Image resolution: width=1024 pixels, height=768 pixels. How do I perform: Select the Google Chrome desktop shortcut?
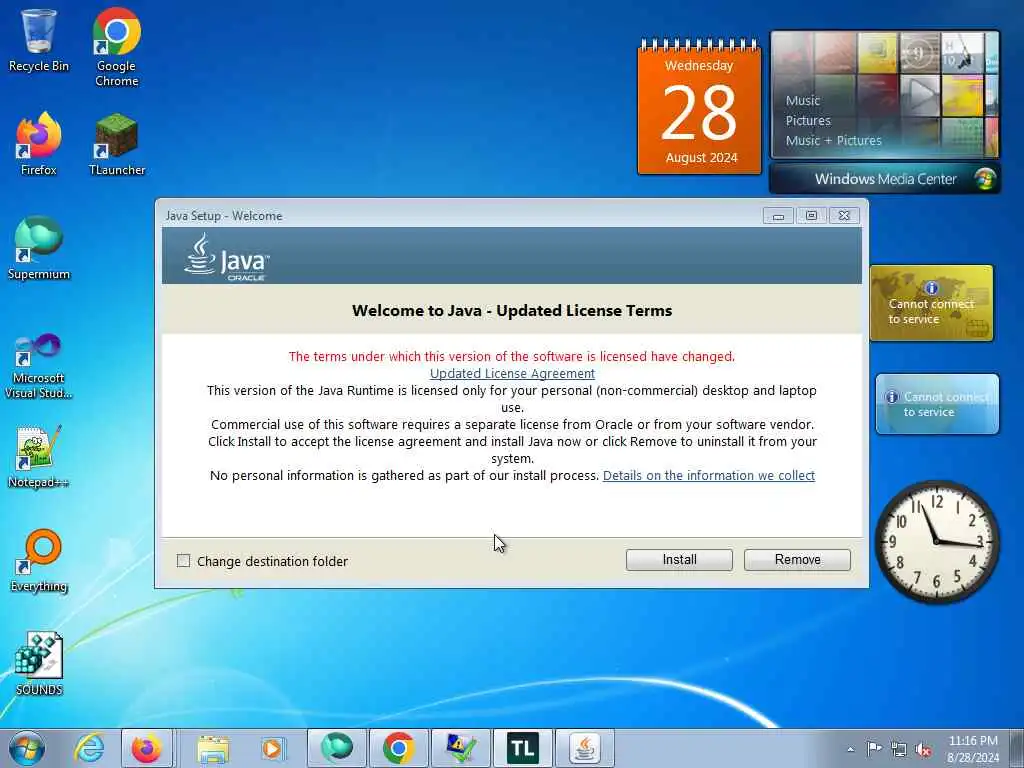click(x=116, y=47)
